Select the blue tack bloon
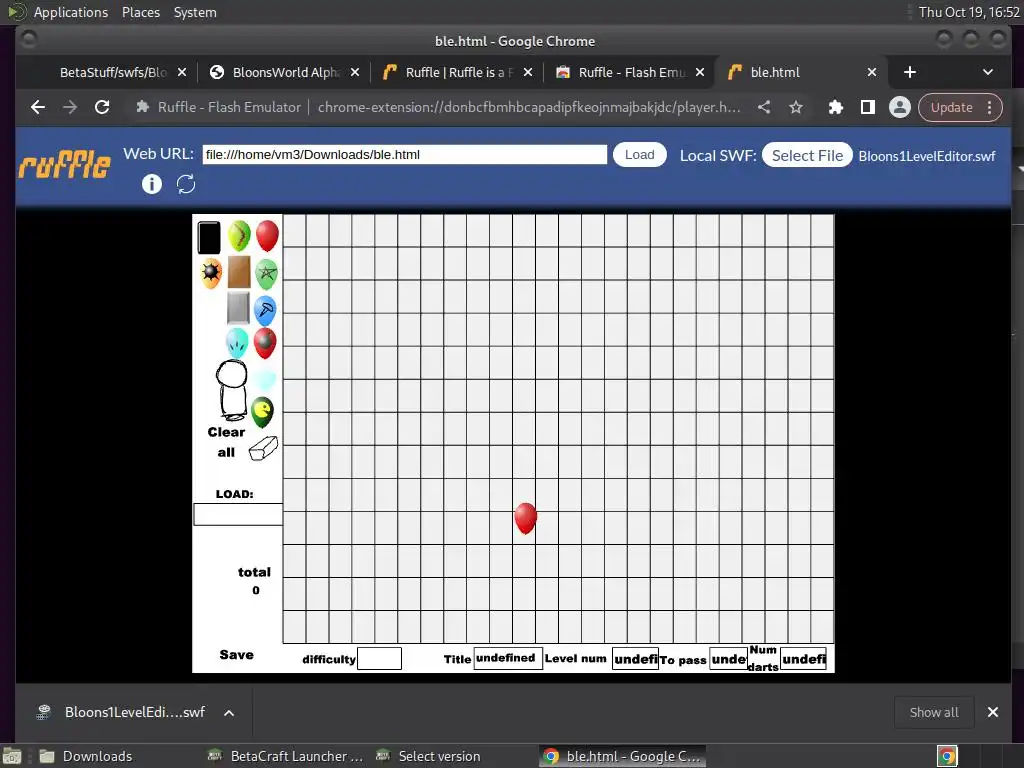 point(265,310)
